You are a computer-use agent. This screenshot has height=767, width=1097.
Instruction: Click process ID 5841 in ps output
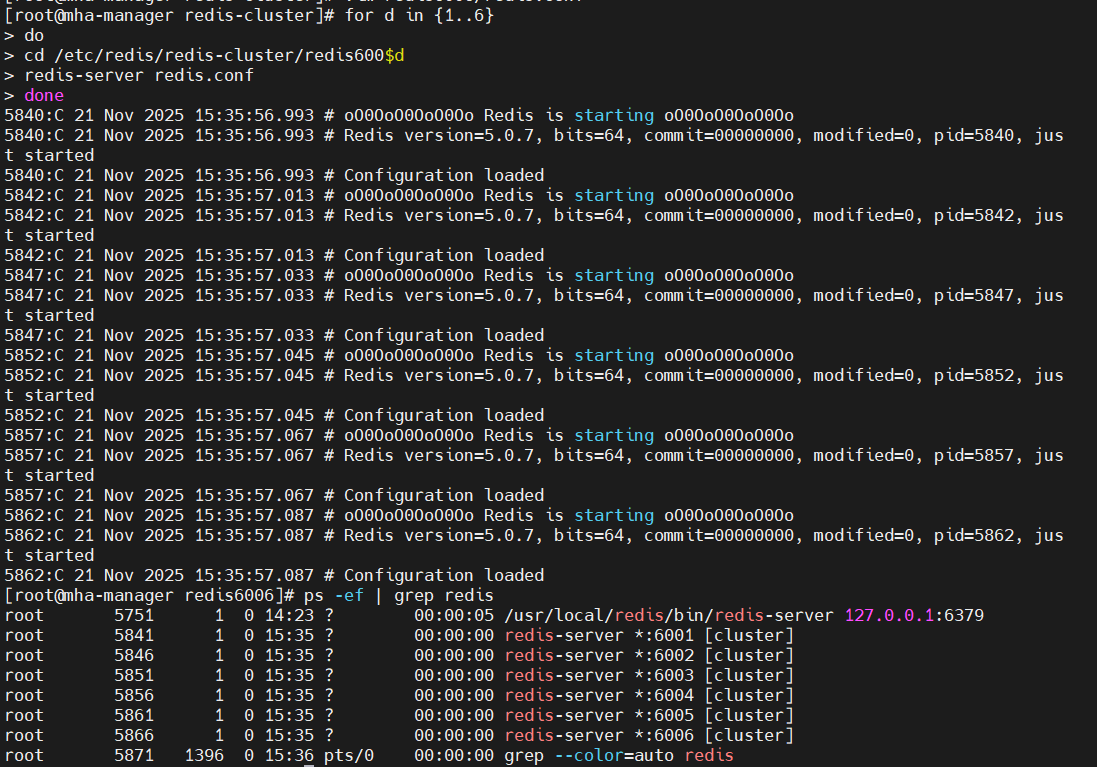point(134,635)
